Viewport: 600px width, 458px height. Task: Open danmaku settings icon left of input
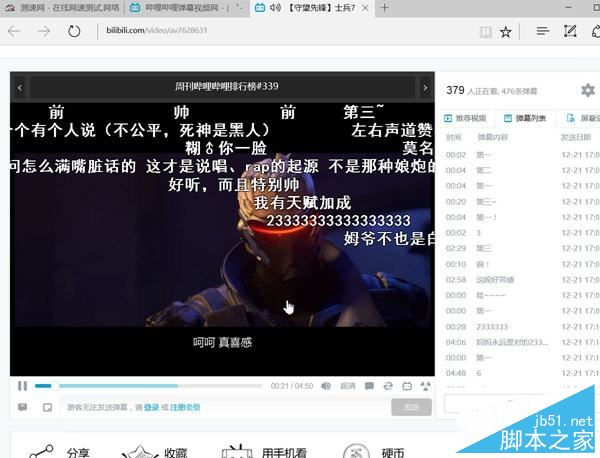[23, 407]
